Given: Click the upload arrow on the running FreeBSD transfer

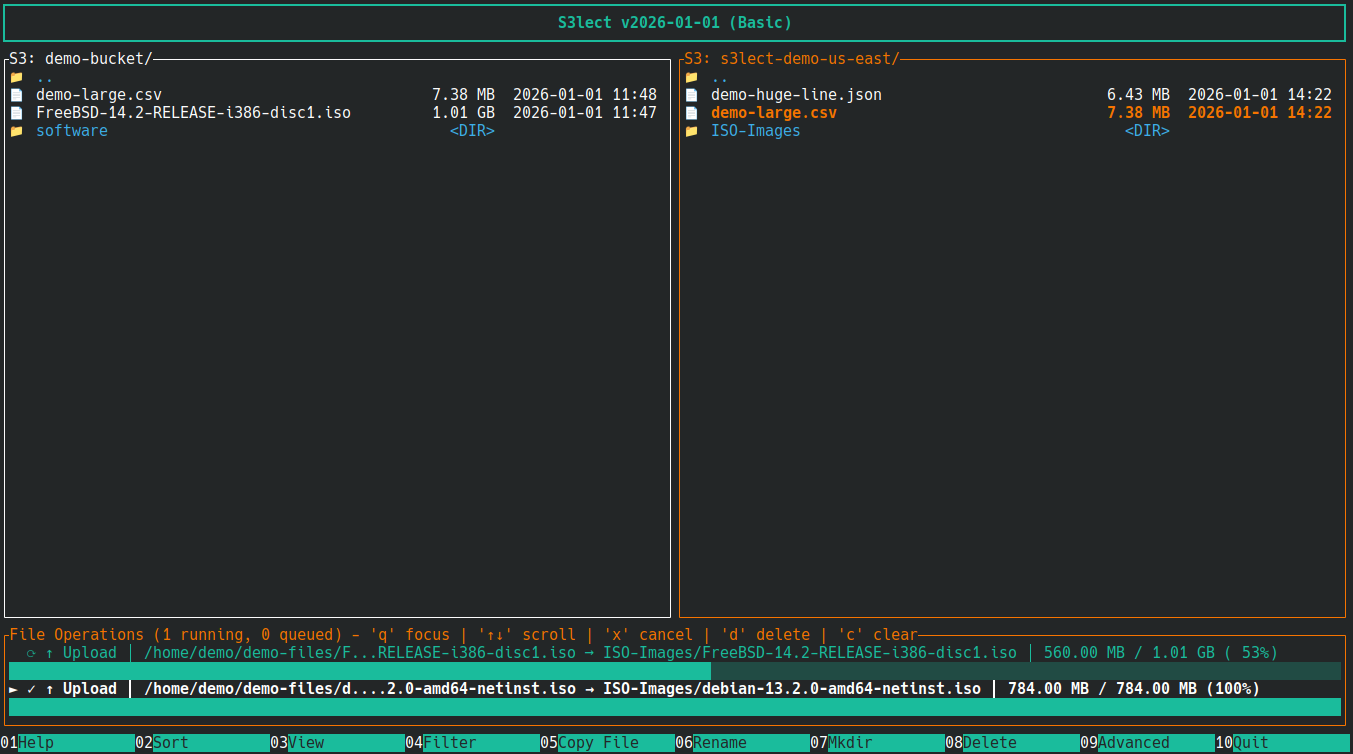Looking at the screenshot, I should [49, 653].
